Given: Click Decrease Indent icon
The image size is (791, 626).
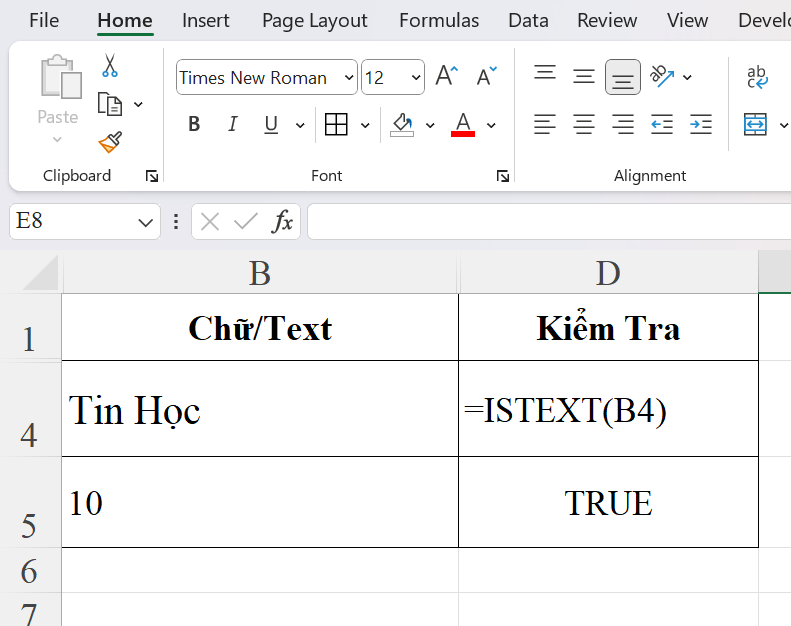Looking at the screenshot, I should click(x=662, y=124).
